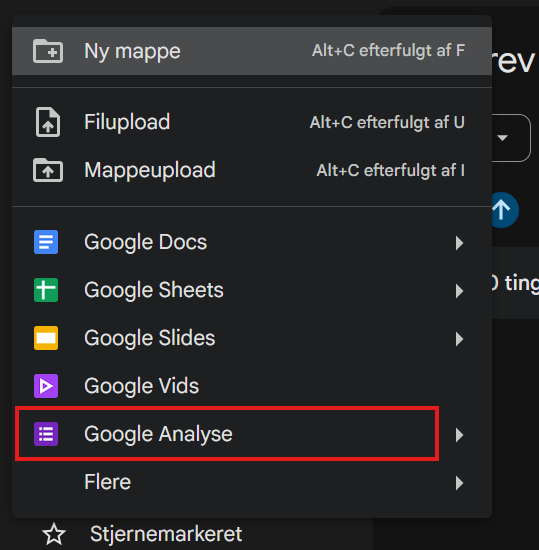Viewport: 539px width, 550px height.
Task: Expand the Google Analyse submenu arrow
Action: click(459, 435)
